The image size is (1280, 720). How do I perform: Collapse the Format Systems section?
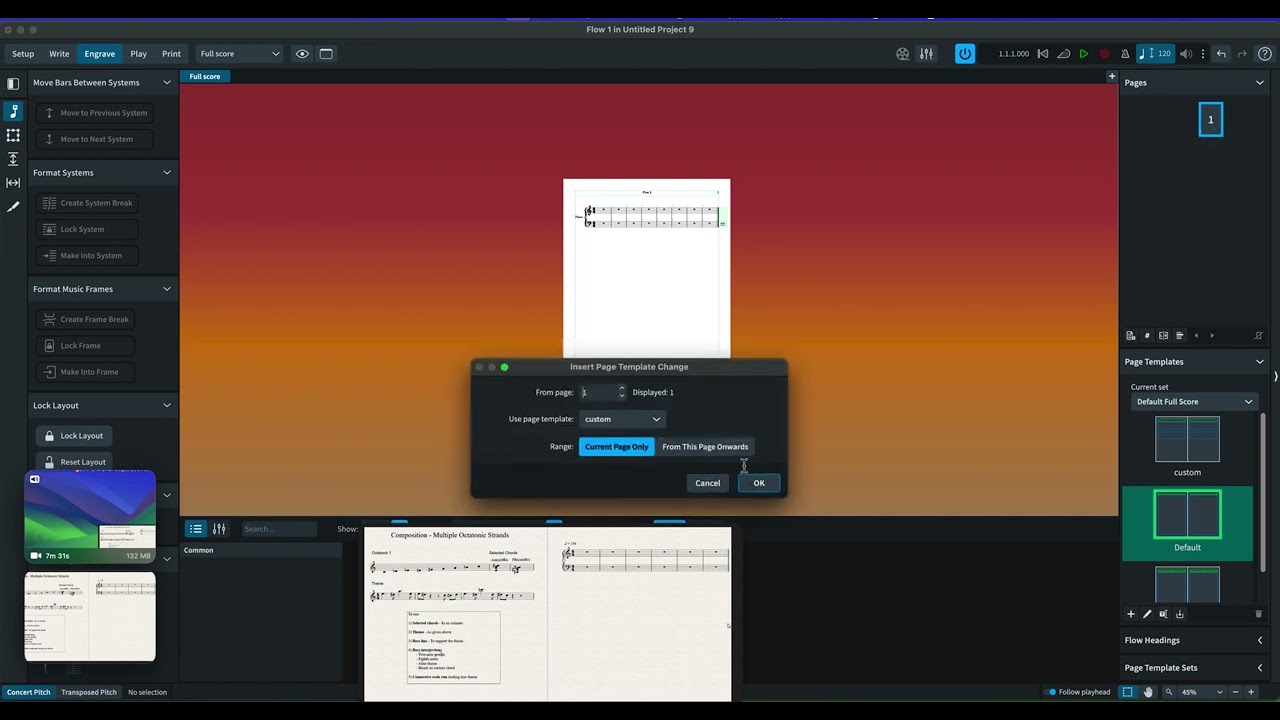(x=167, y=173)
